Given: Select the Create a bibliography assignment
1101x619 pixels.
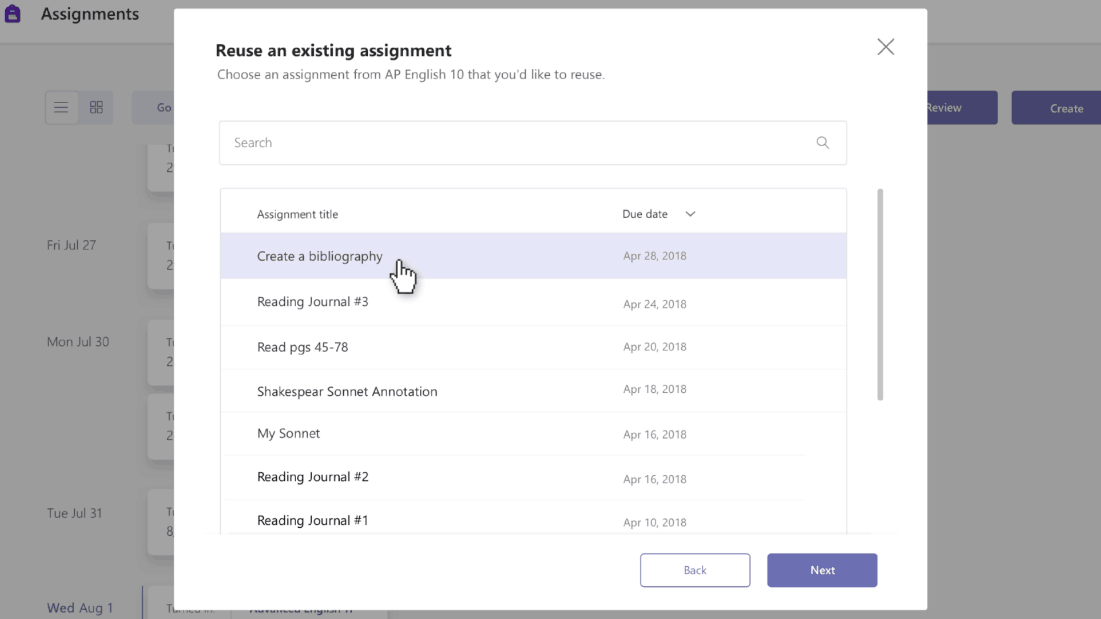Looking at the screenshot, I should [320, 256].
